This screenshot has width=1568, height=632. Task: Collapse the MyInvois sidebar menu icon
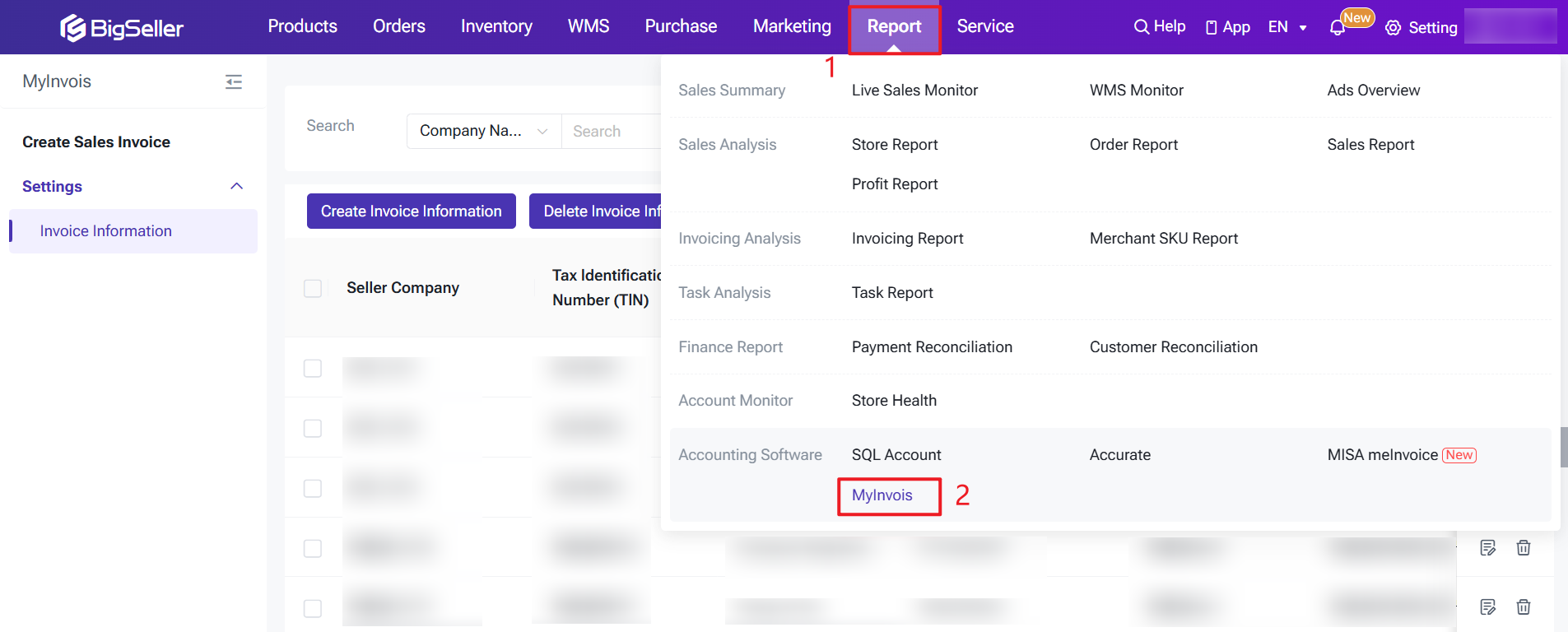(x=234, y=81)
